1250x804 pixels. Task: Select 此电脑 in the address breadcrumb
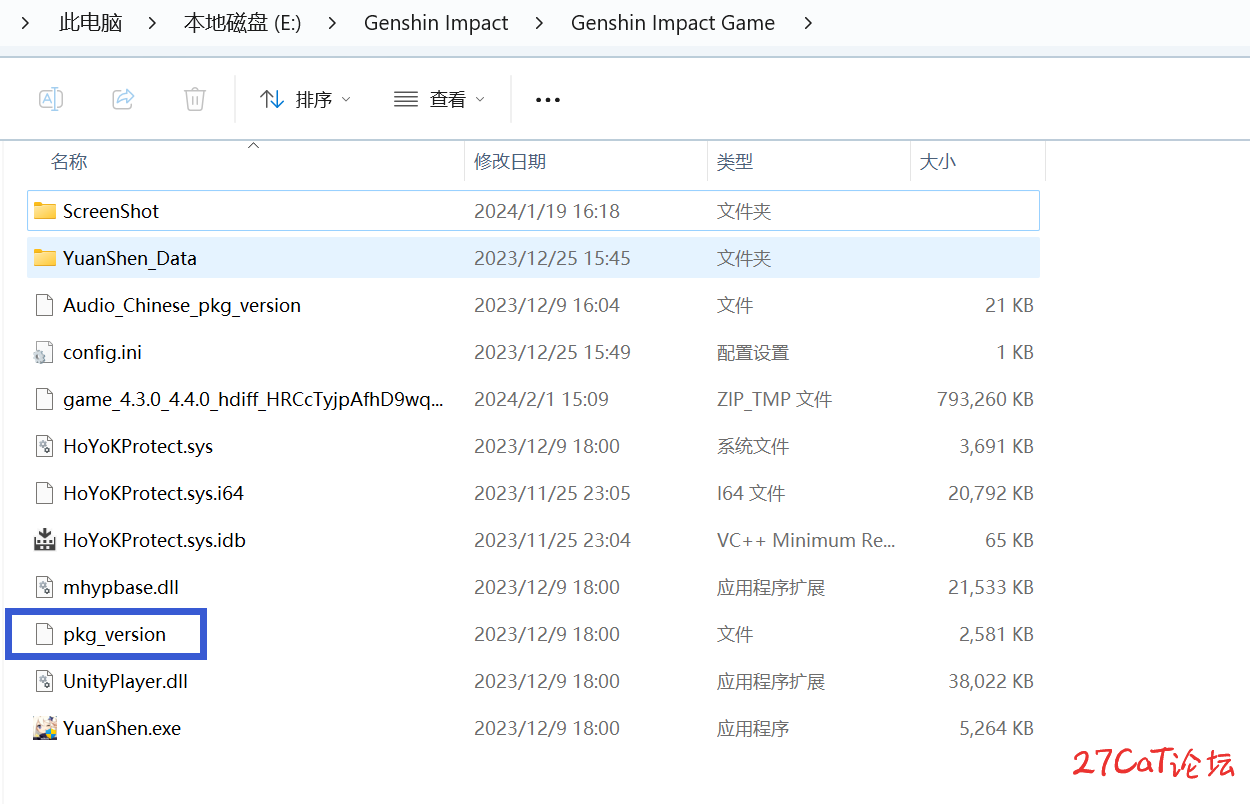91,22
